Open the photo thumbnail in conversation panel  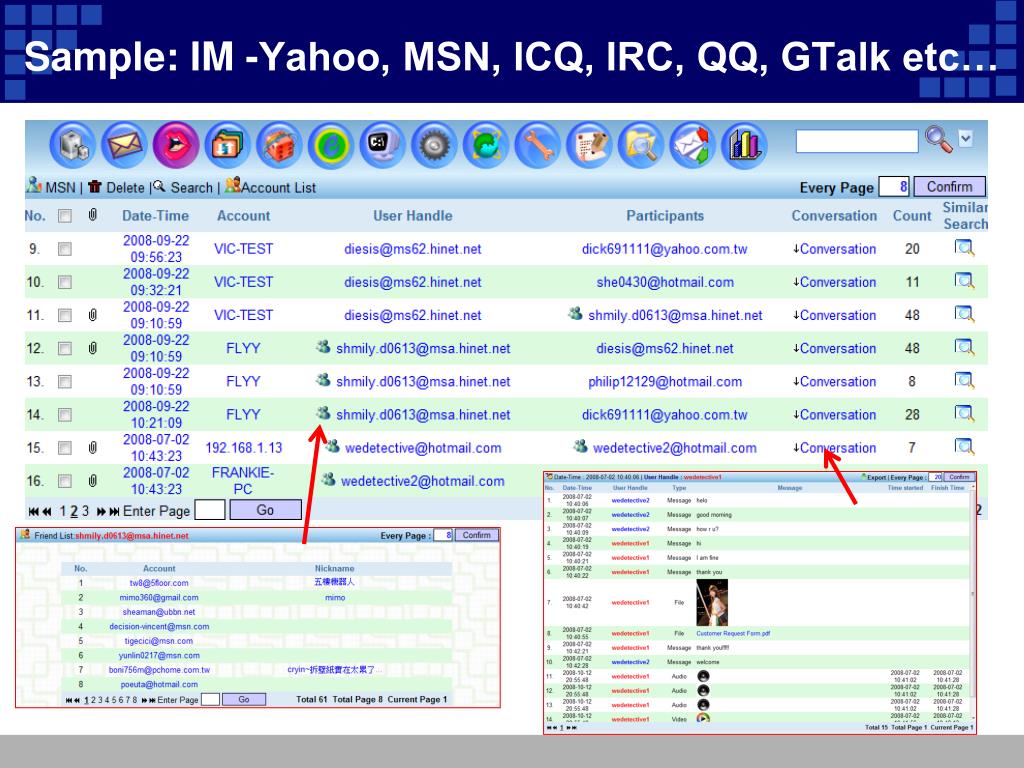(712, 603)
